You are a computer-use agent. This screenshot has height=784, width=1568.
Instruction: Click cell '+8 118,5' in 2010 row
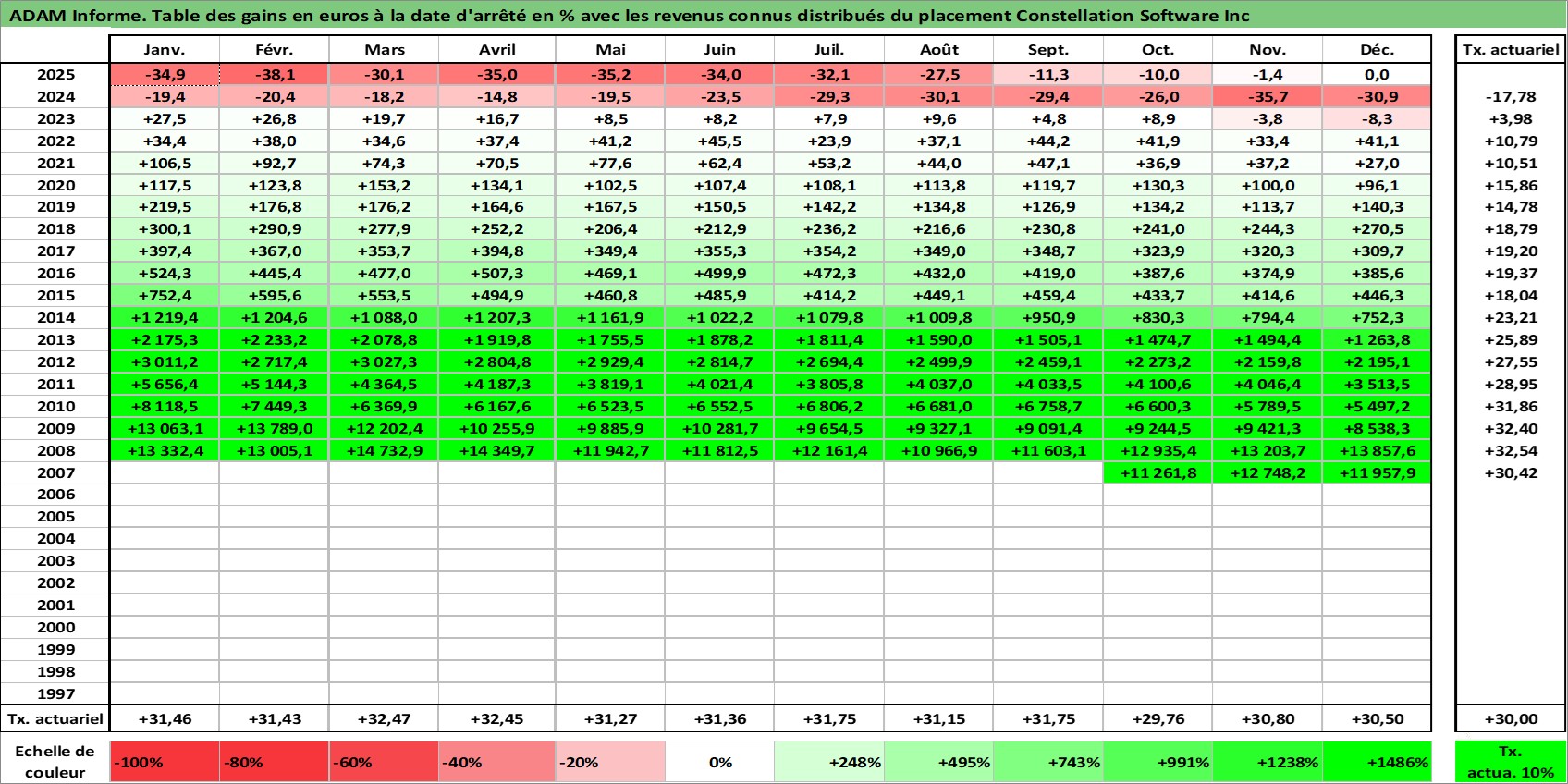165,407
